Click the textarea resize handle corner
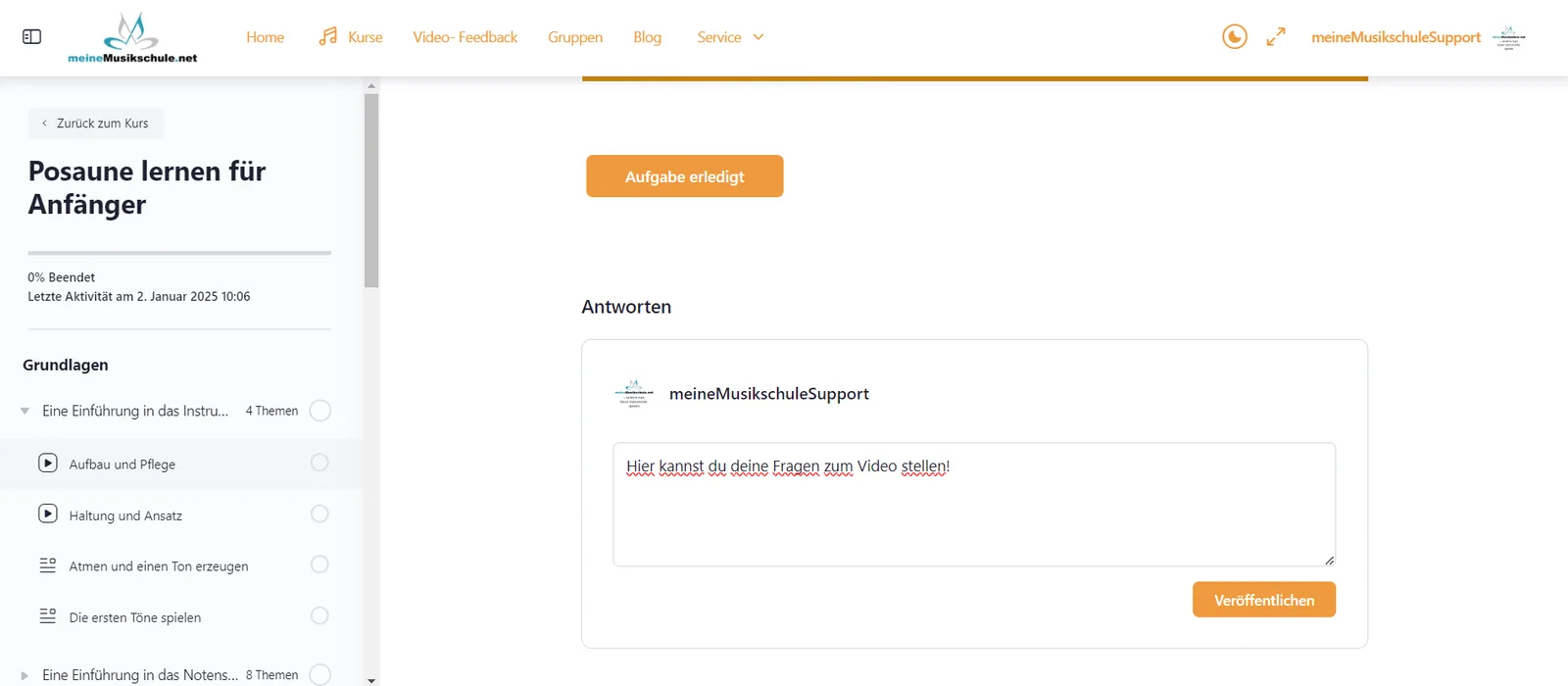The width and height of the screenshot is (1568, 686). tap(1329, 560)
